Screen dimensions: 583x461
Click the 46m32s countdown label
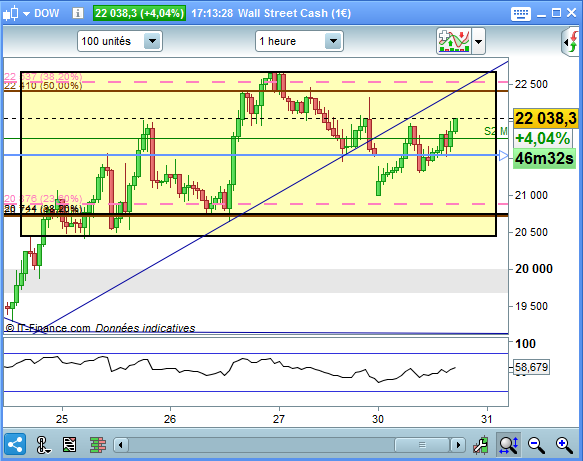pos(544,159)
